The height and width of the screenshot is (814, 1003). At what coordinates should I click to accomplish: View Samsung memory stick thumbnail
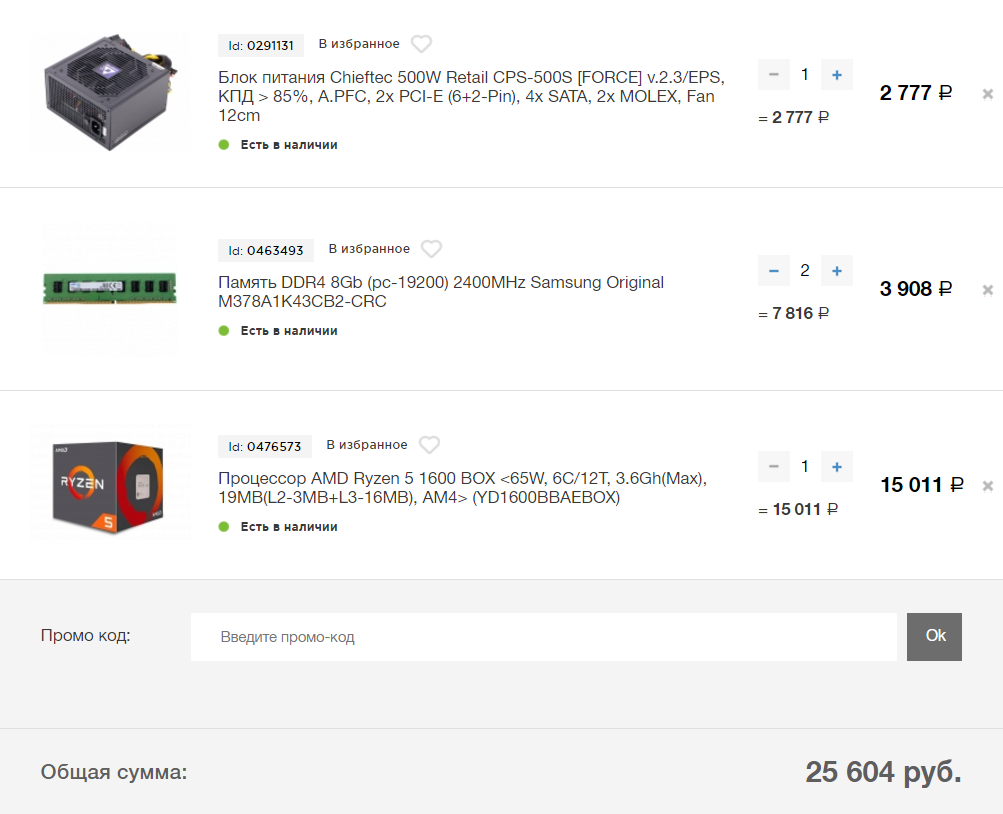(x=110, y=288)
